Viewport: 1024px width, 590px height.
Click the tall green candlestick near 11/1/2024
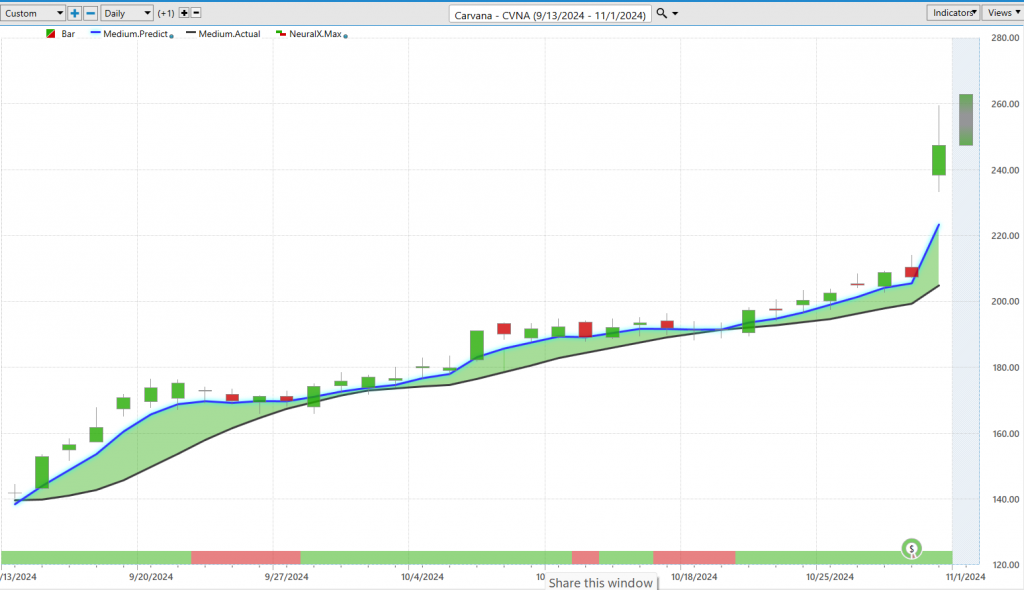(x=939, y=160)
